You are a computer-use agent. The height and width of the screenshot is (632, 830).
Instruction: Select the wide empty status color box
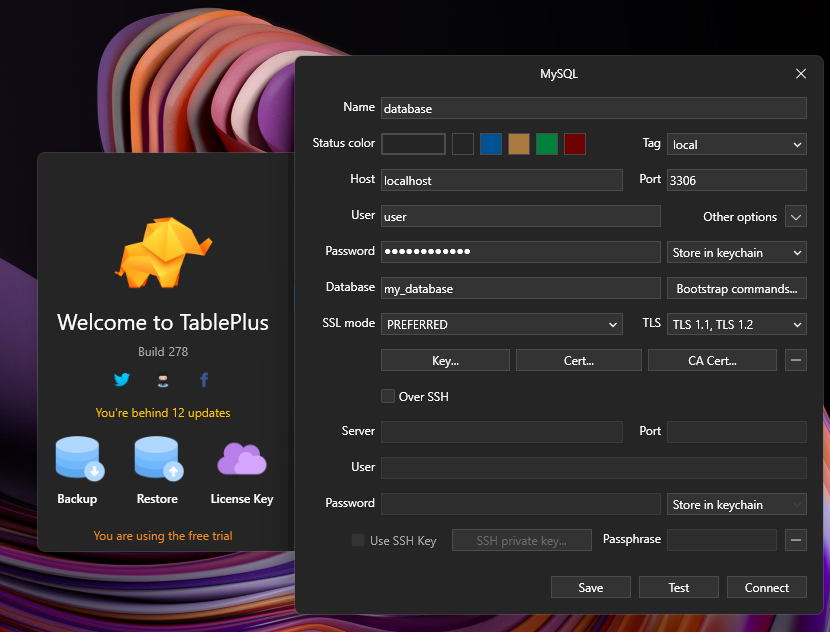pos(413,144)
